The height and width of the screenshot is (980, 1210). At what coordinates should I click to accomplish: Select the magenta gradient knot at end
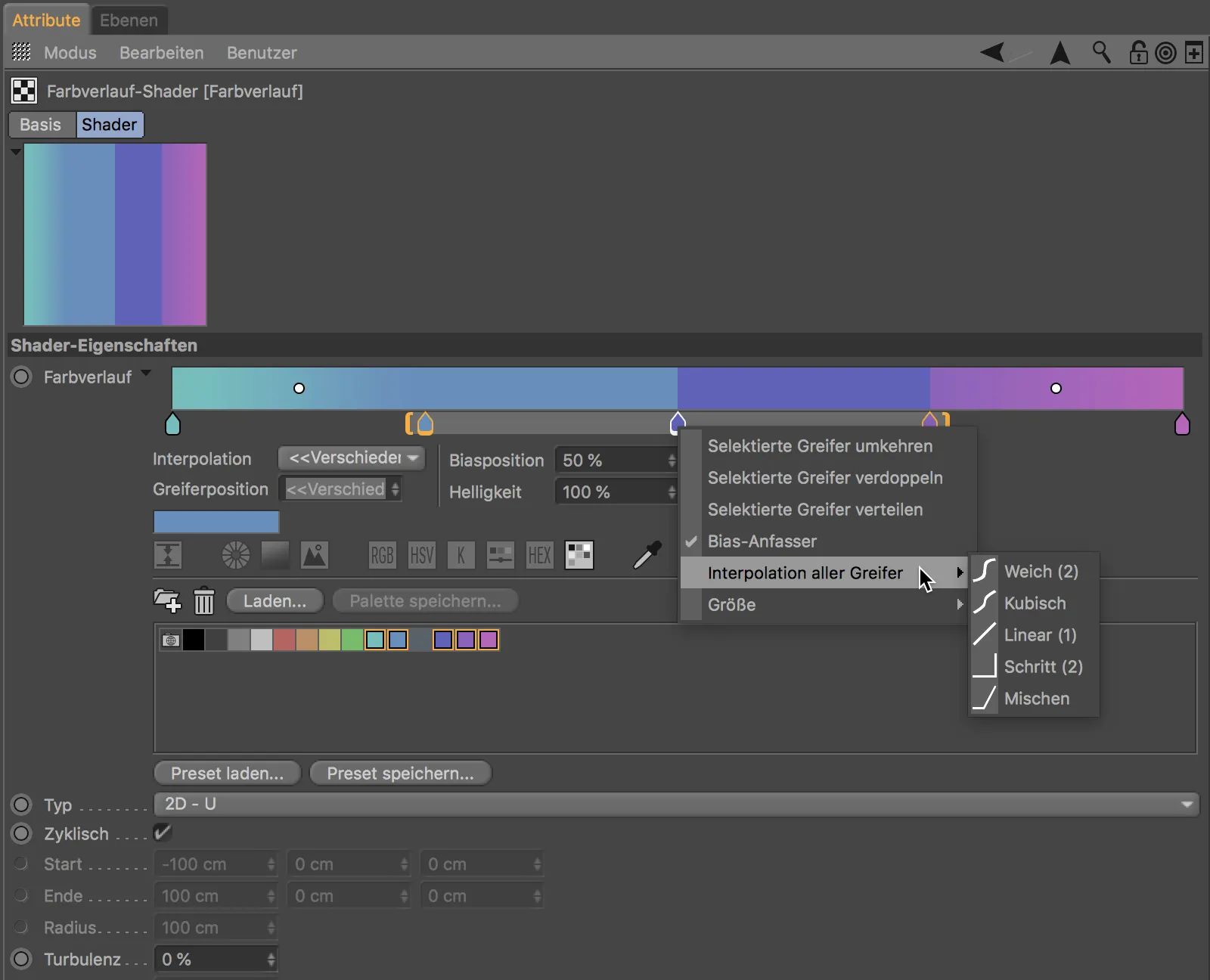[1182, 423]
